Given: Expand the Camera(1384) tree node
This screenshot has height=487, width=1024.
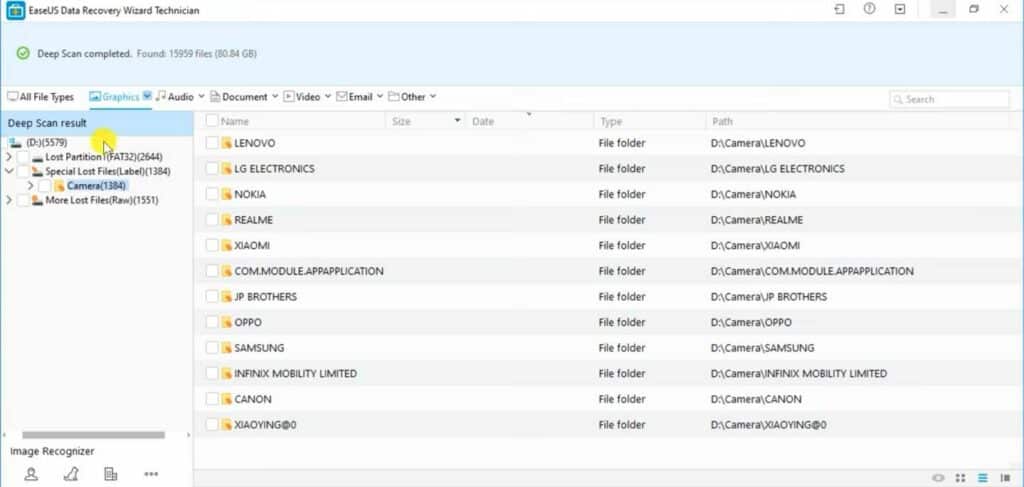Looking at the screenshot, I should [x=30, y=186].
